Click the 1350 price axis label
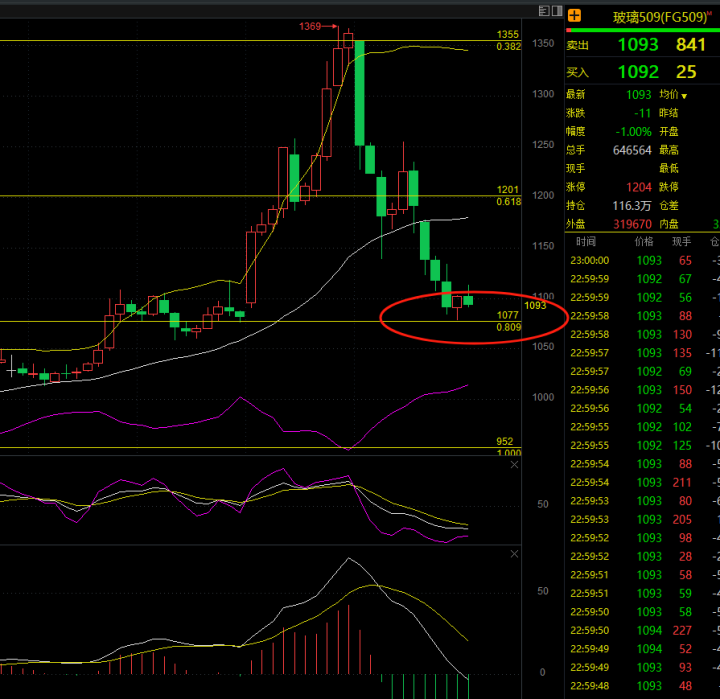The width and height of the screenshot is (720, 699). tap(543, 43)
